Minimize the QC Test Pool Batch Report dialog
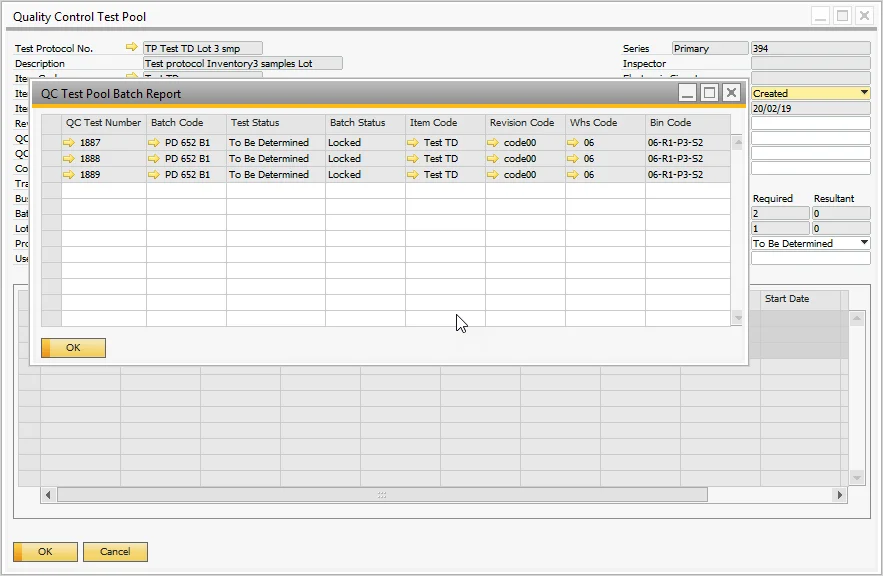 click(x=687, y=93)
